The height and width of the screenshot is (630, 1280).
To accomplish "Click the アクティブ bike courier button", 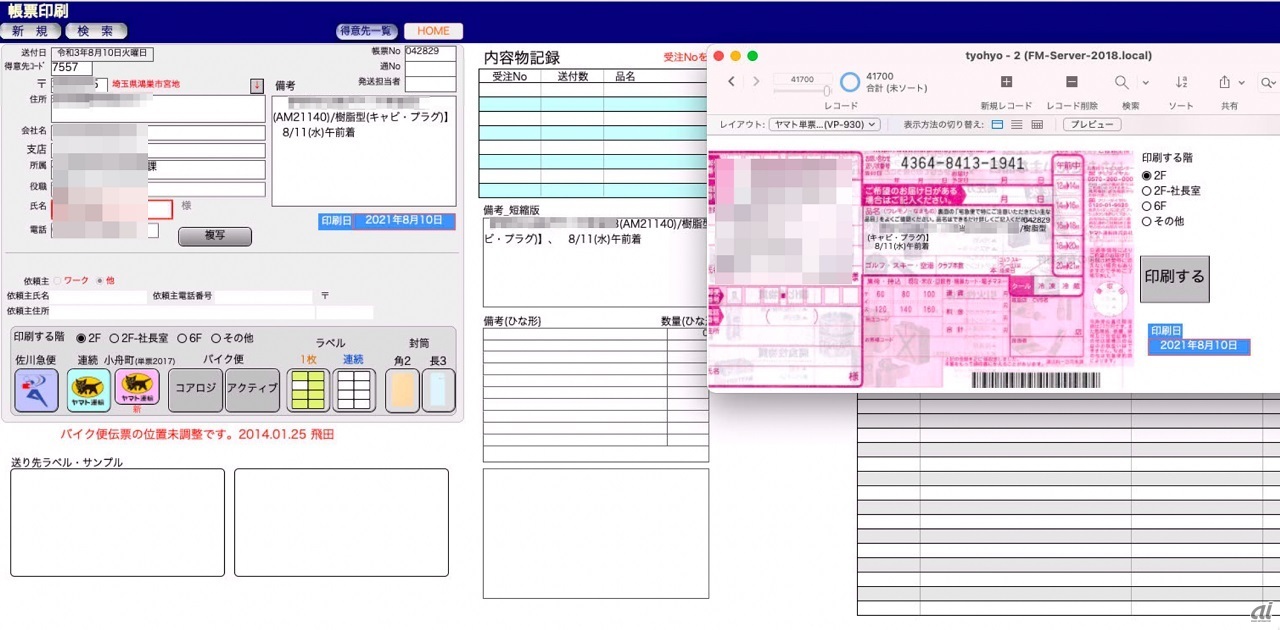I will (252, 390).
